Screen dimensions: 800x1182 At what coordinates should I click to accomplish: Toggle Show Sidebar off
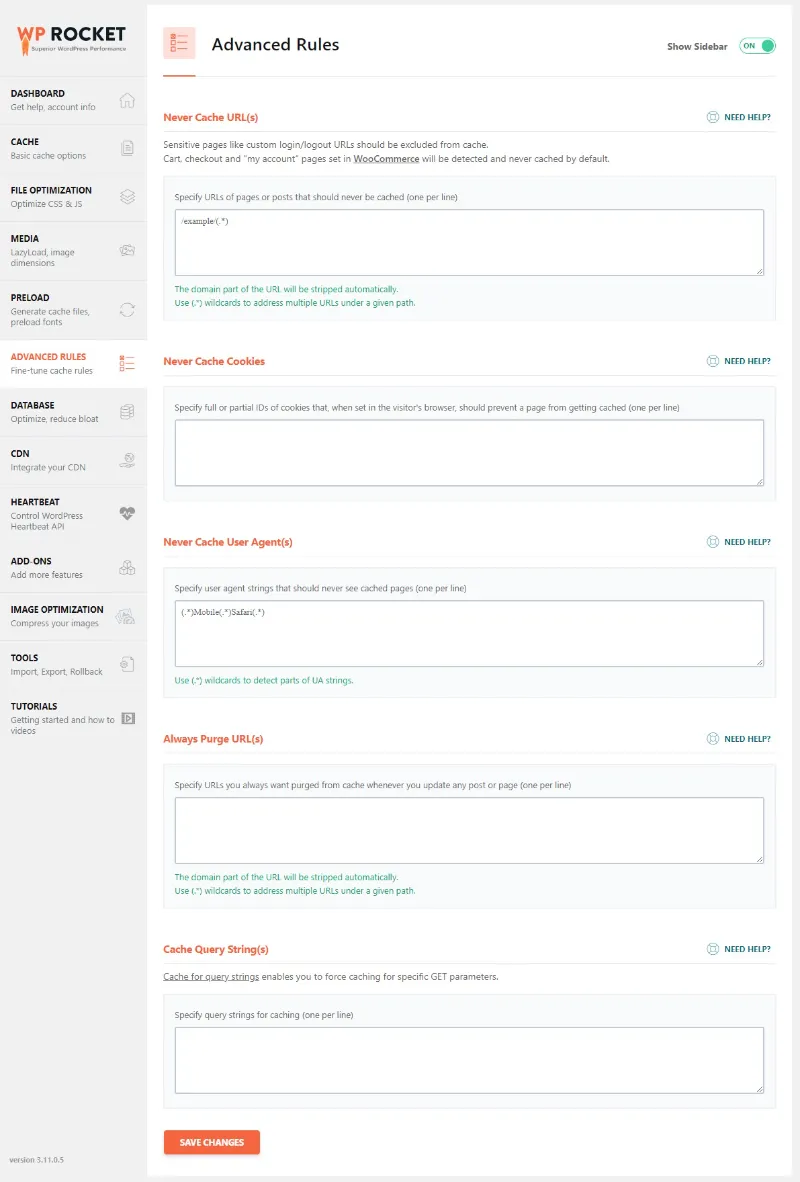pyautogui.click(x=757, y=45)
